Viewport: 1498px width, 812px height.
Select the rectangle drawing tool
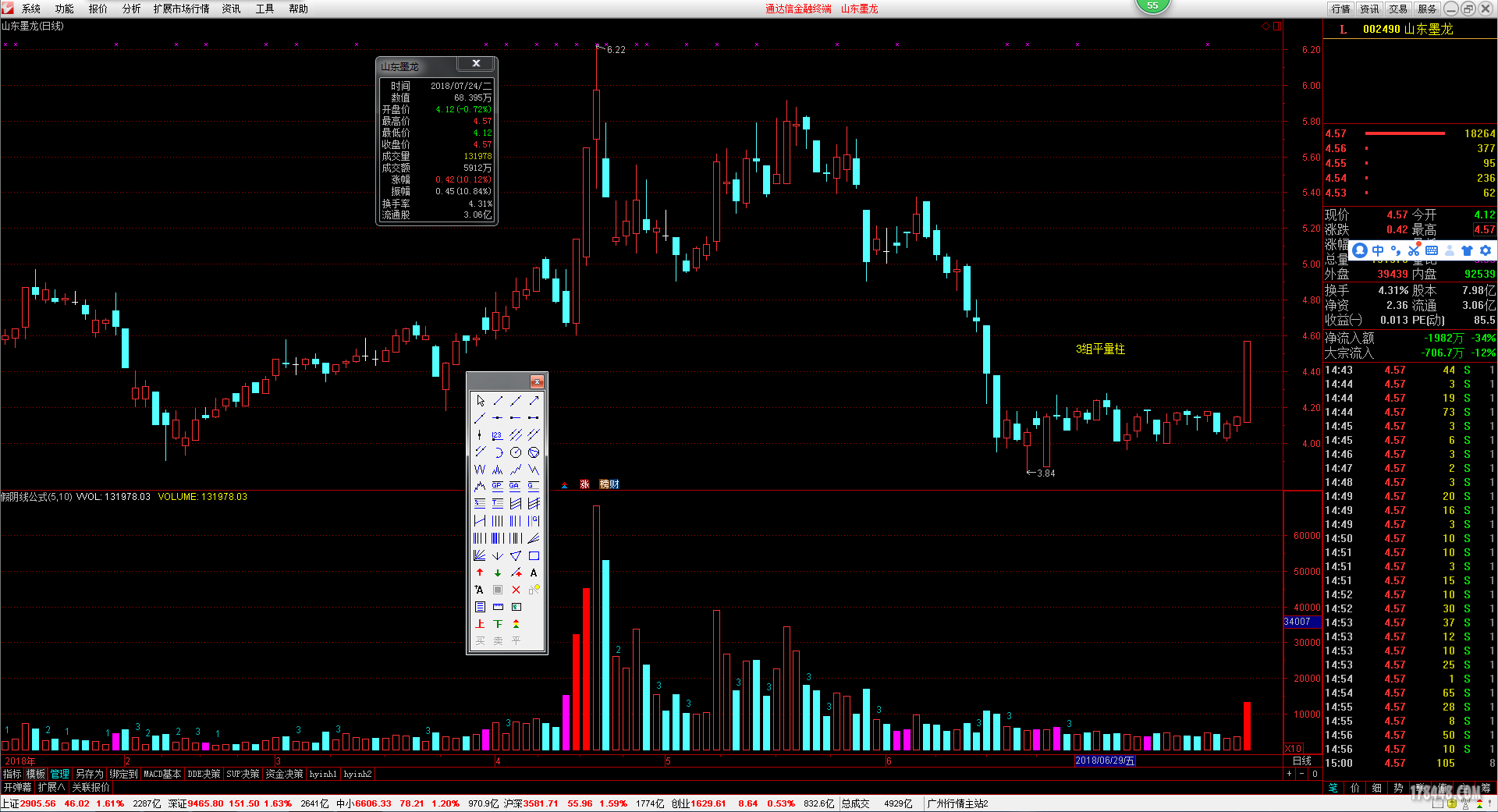[534, 555]
